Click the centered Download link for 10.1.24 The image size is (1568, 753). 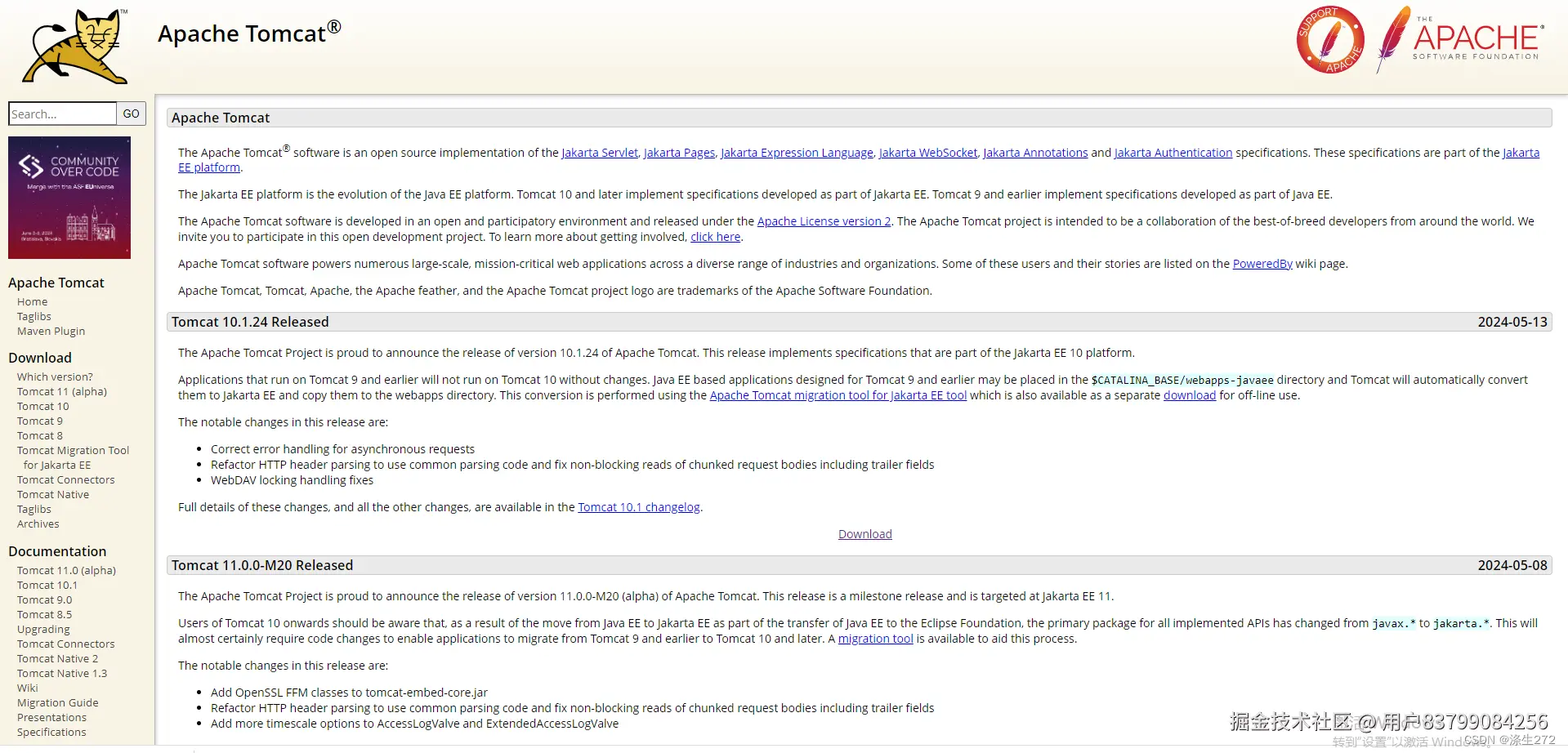point(864,534)
